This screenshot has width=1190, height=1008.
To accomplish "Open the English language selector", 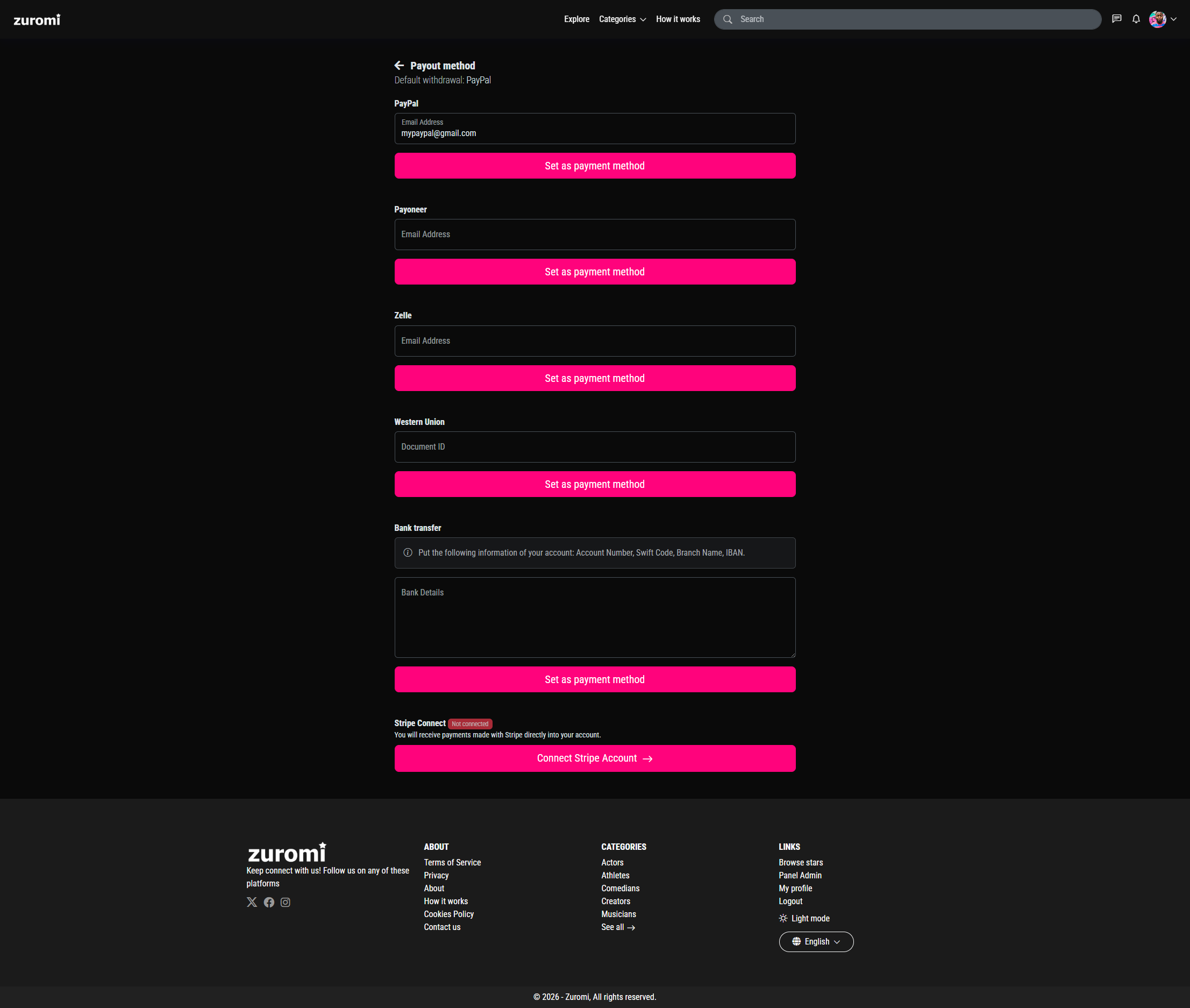I will click(816, 942).
